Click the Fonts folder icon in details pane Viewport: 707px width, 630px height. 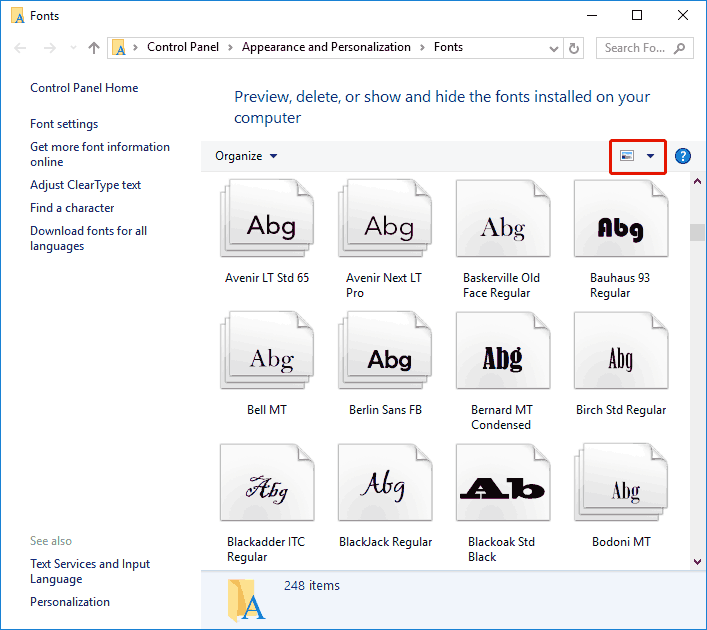tap(246, 600)
